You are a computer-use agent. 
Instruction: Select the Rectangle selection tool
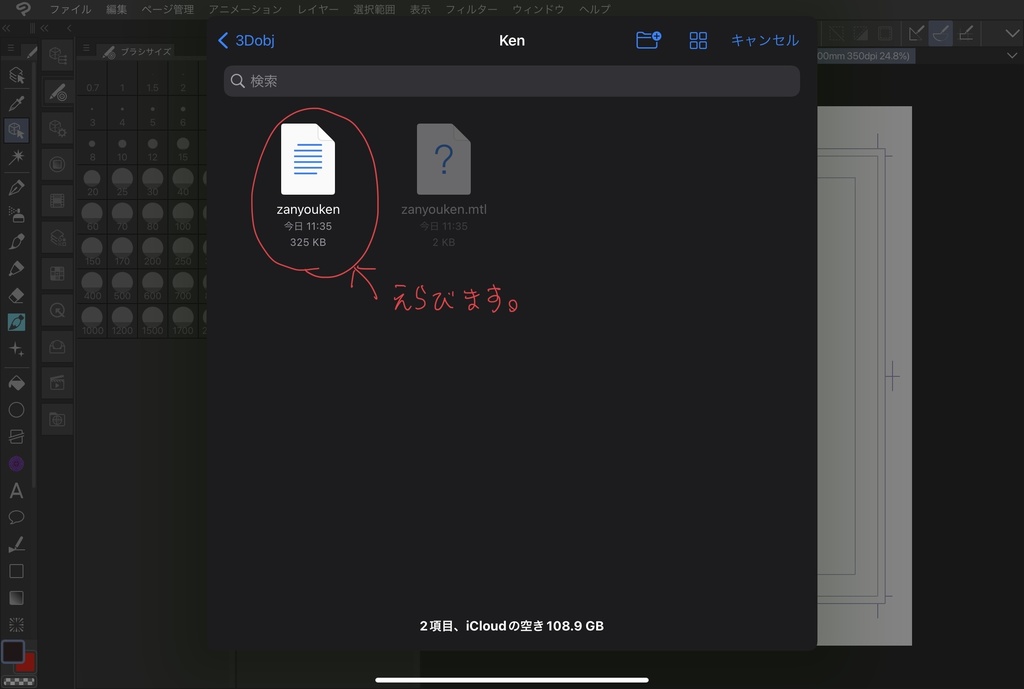16,571
